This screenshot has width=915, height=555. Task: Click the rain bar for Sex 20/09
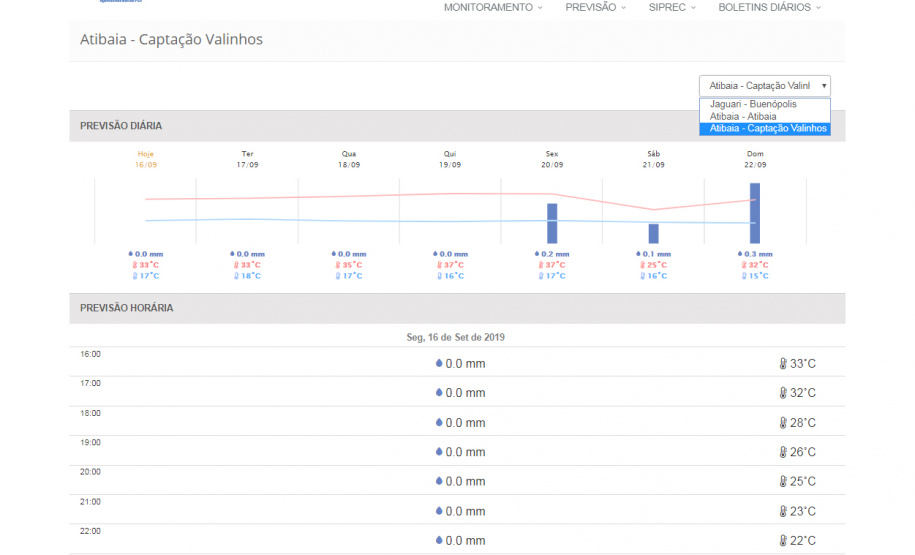coord(552,223)
